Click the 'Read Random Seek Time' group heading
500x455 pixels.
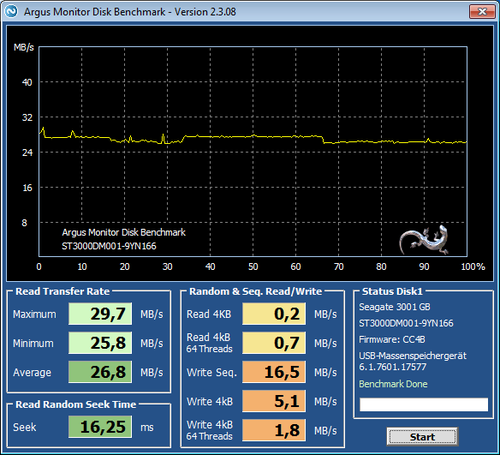click(x=76, y=404)
